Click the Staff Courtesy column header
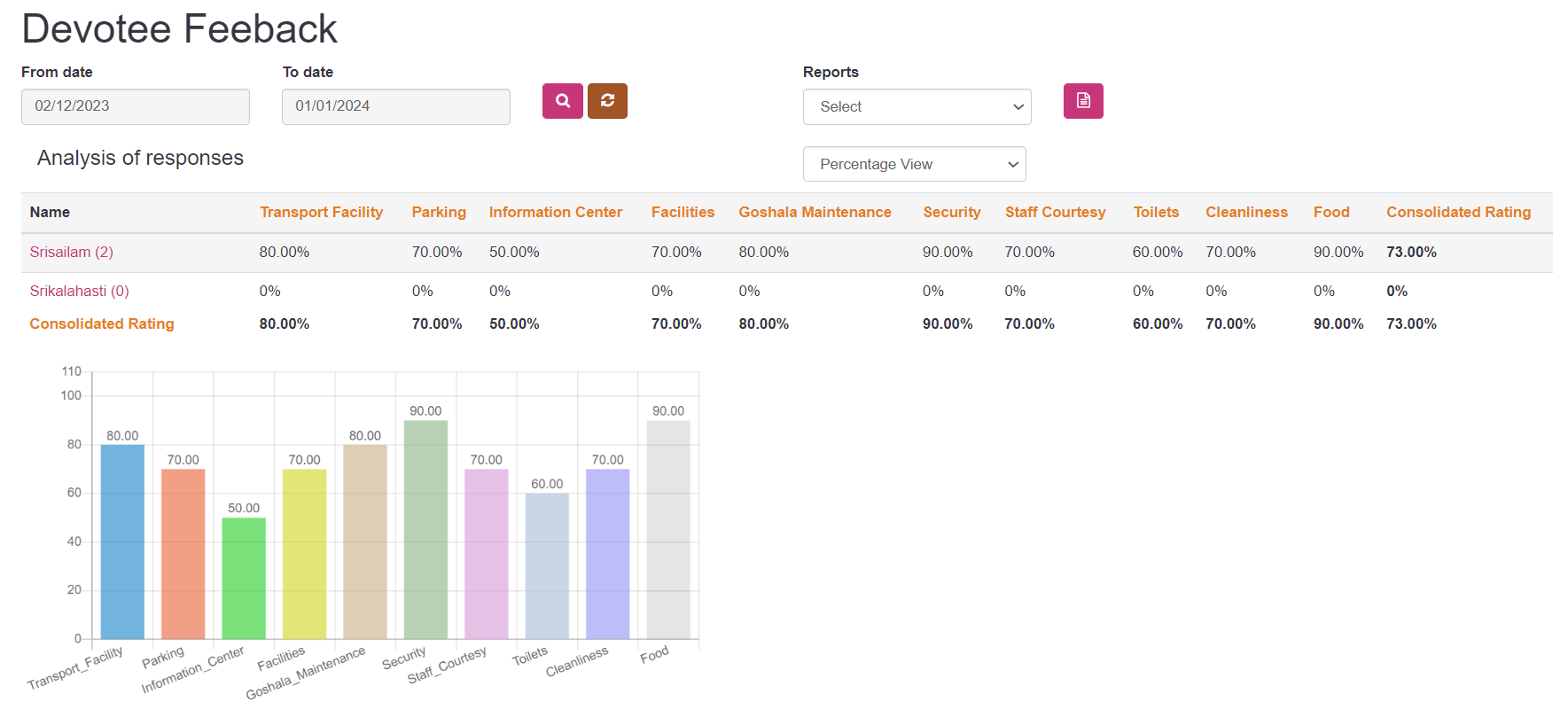 coord(1055,213)
